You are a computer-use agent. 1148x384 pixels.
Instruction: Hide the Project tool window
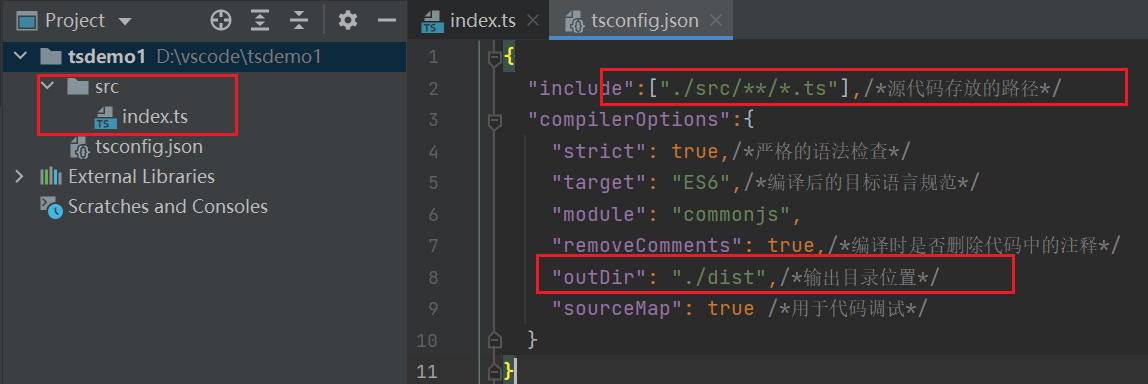(x=387, y=21)
